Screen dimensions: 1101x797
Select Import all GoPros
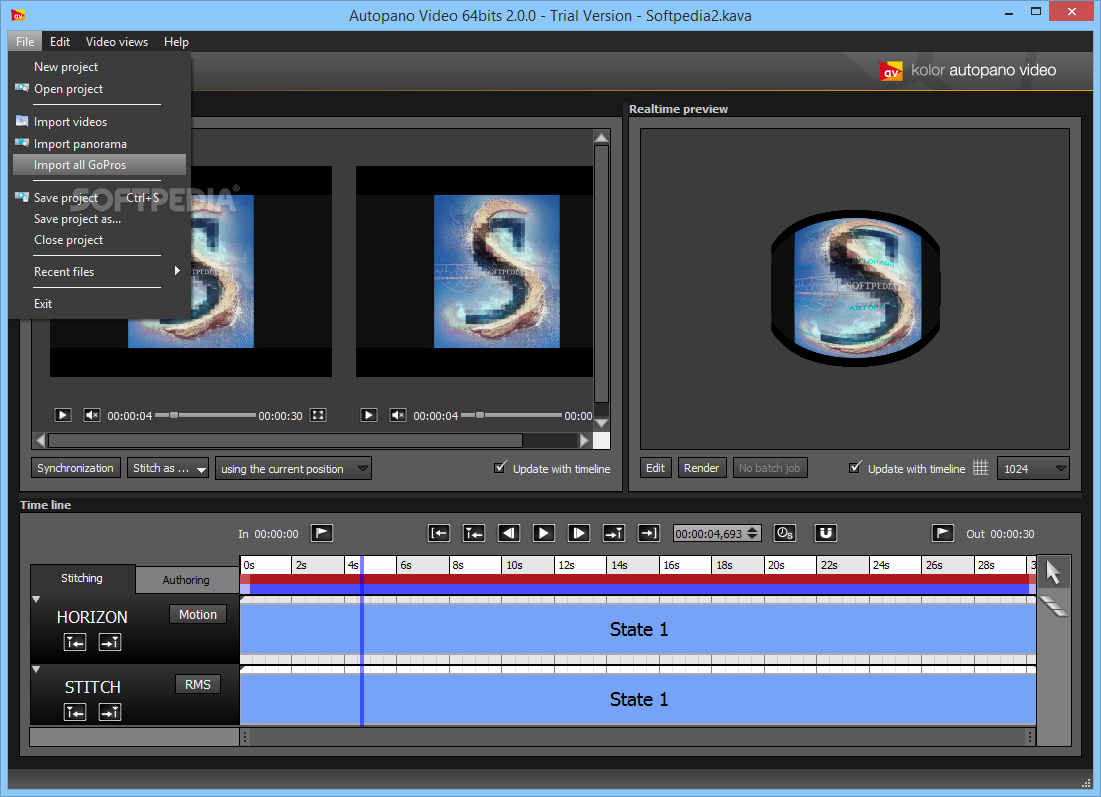(100, 164)
